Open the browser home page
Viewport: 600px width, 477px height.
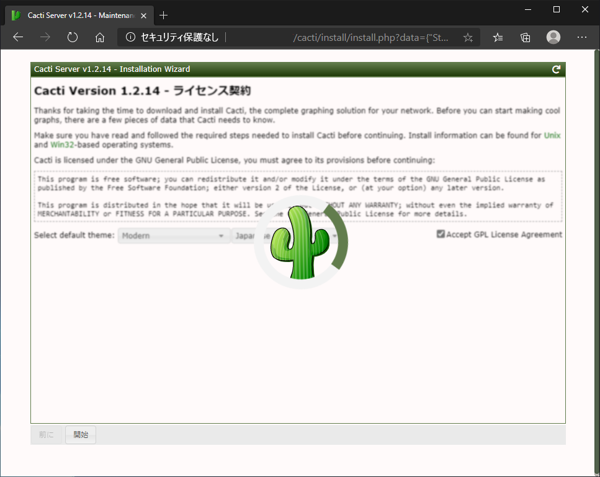pyautogui.click(x=100, y=37)
